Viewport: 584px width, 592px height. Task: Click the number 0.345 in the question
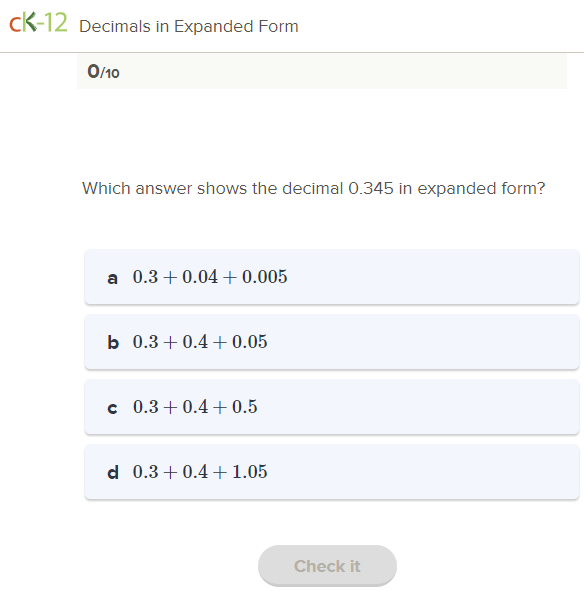[371, 188]
